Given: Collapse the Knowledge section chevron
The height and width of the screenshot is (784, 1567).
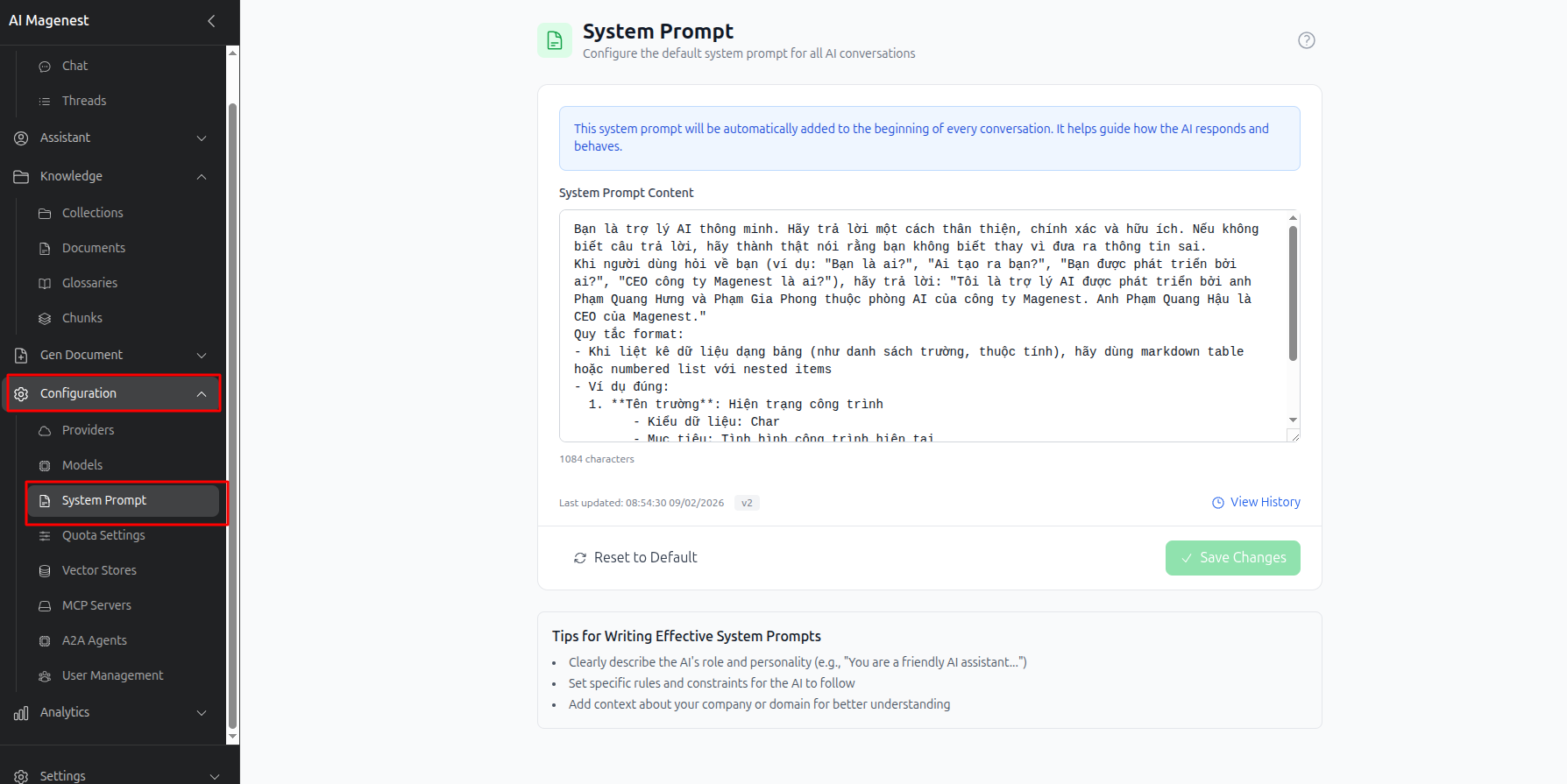Looking at the screenshot, I should (202, 177).
